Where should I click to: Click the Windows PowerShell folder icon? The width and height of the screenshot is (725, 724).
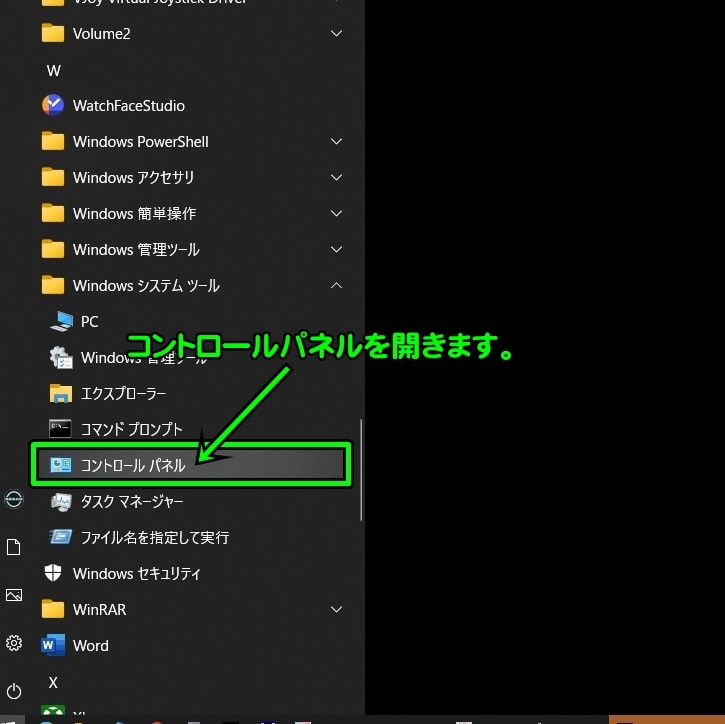pos(53,141)
